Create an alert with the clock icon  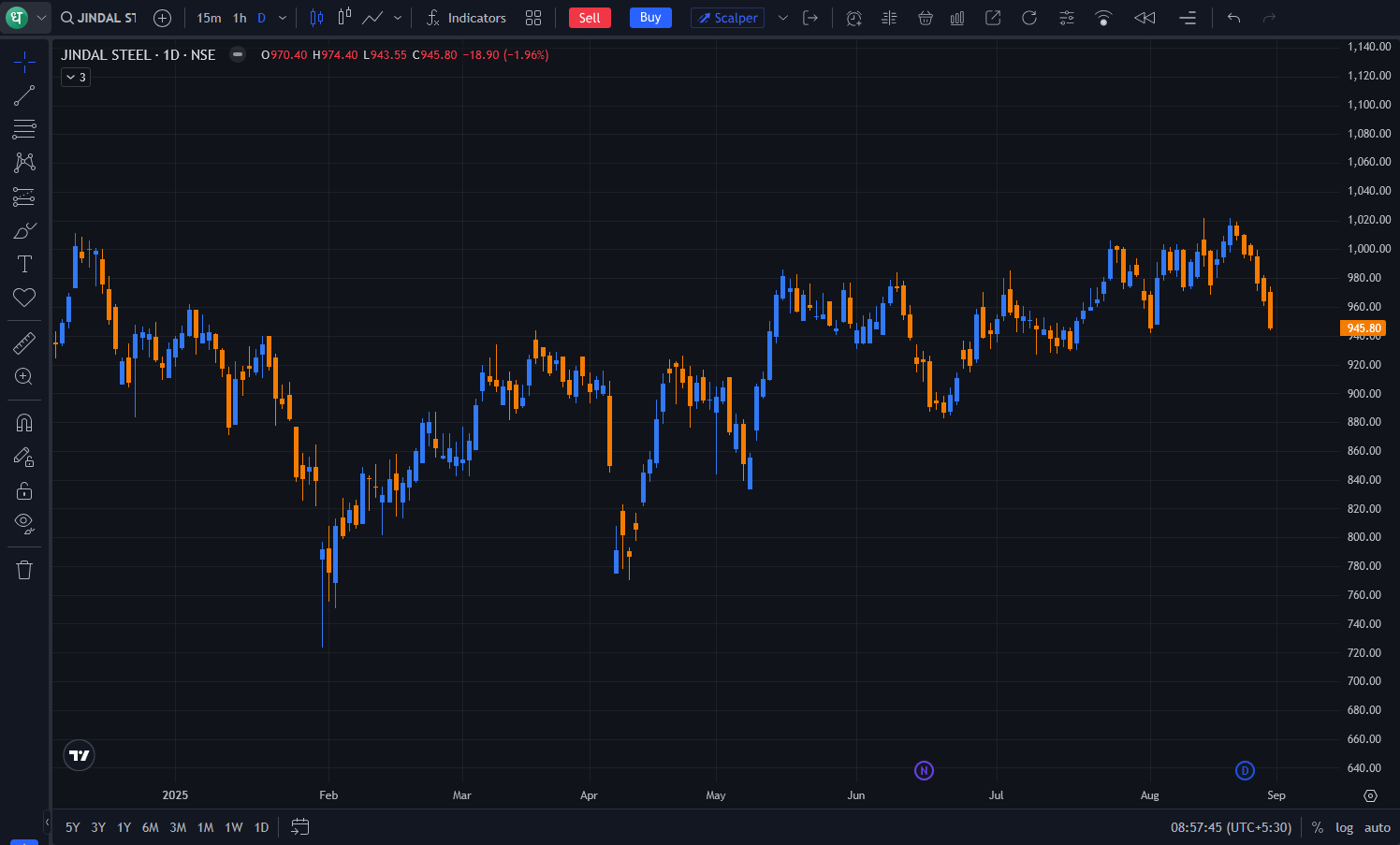point(853,18)
